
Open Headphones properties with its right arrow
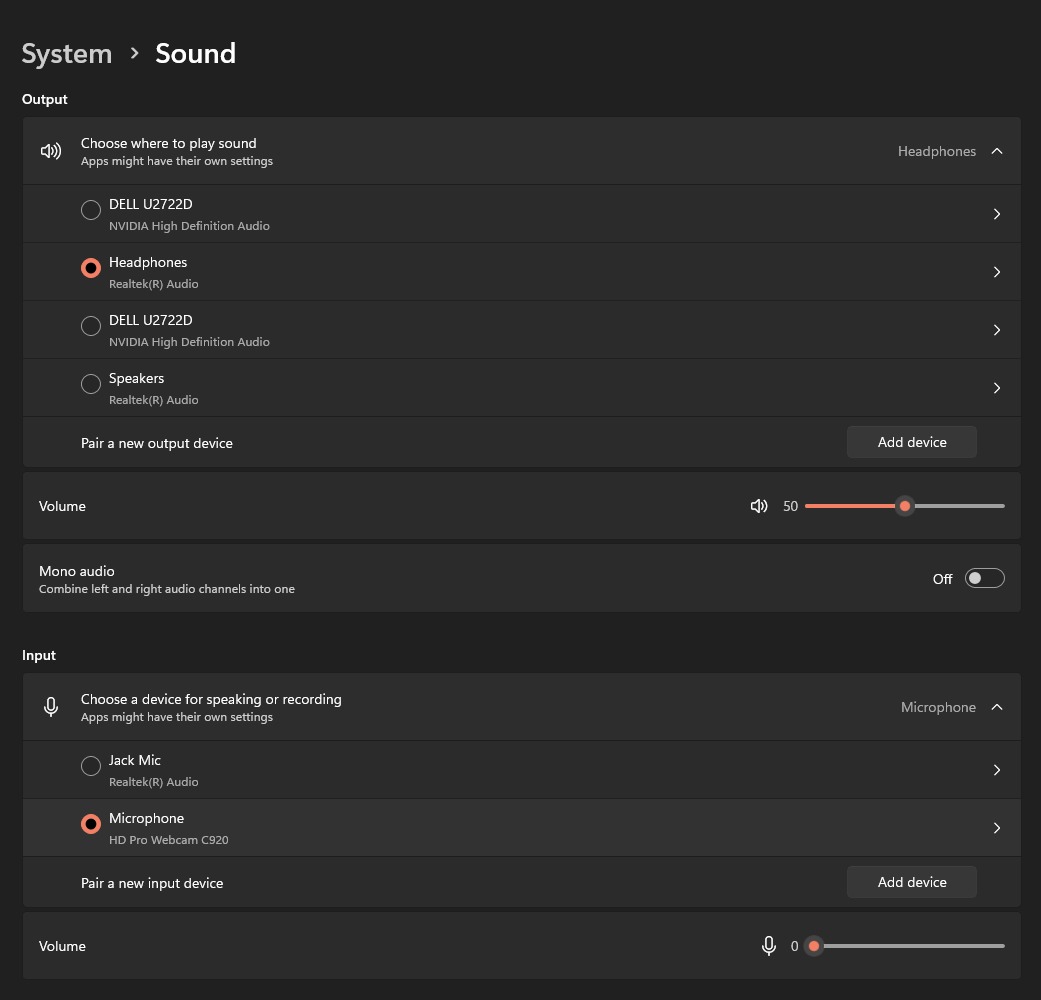(x=996, y=272)
